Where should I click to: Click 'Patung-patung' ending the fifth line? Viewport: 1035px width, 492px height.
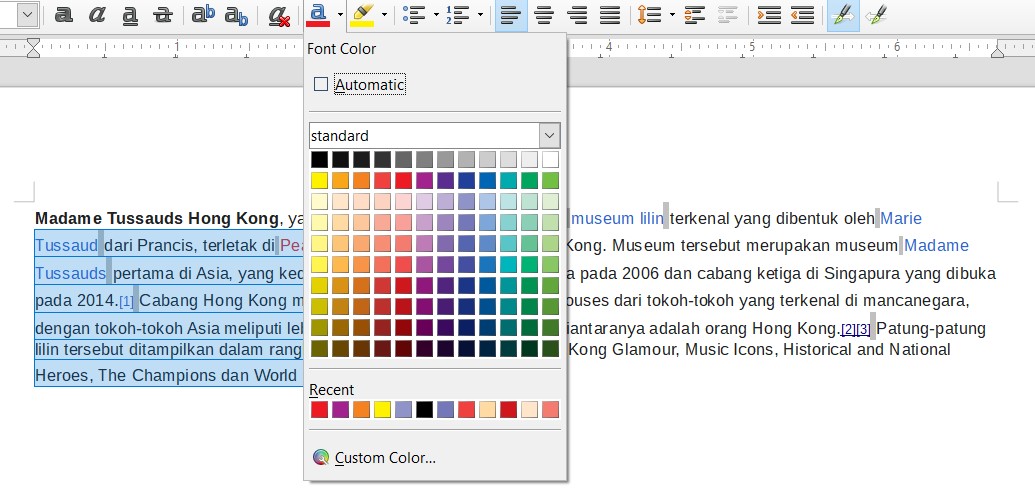931,329
